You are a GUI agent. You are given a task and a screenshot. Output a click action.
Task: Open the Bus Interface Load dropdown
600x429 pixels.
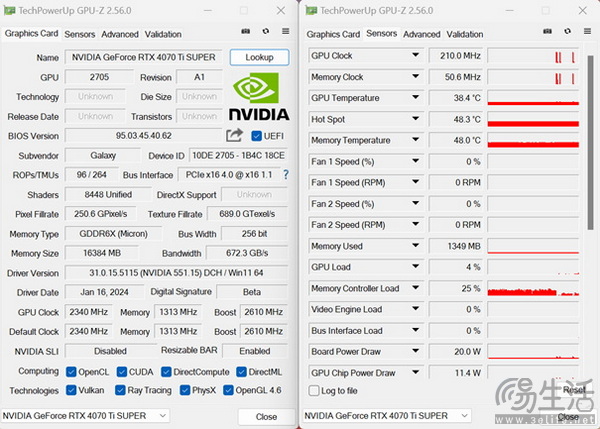[415, 330]
